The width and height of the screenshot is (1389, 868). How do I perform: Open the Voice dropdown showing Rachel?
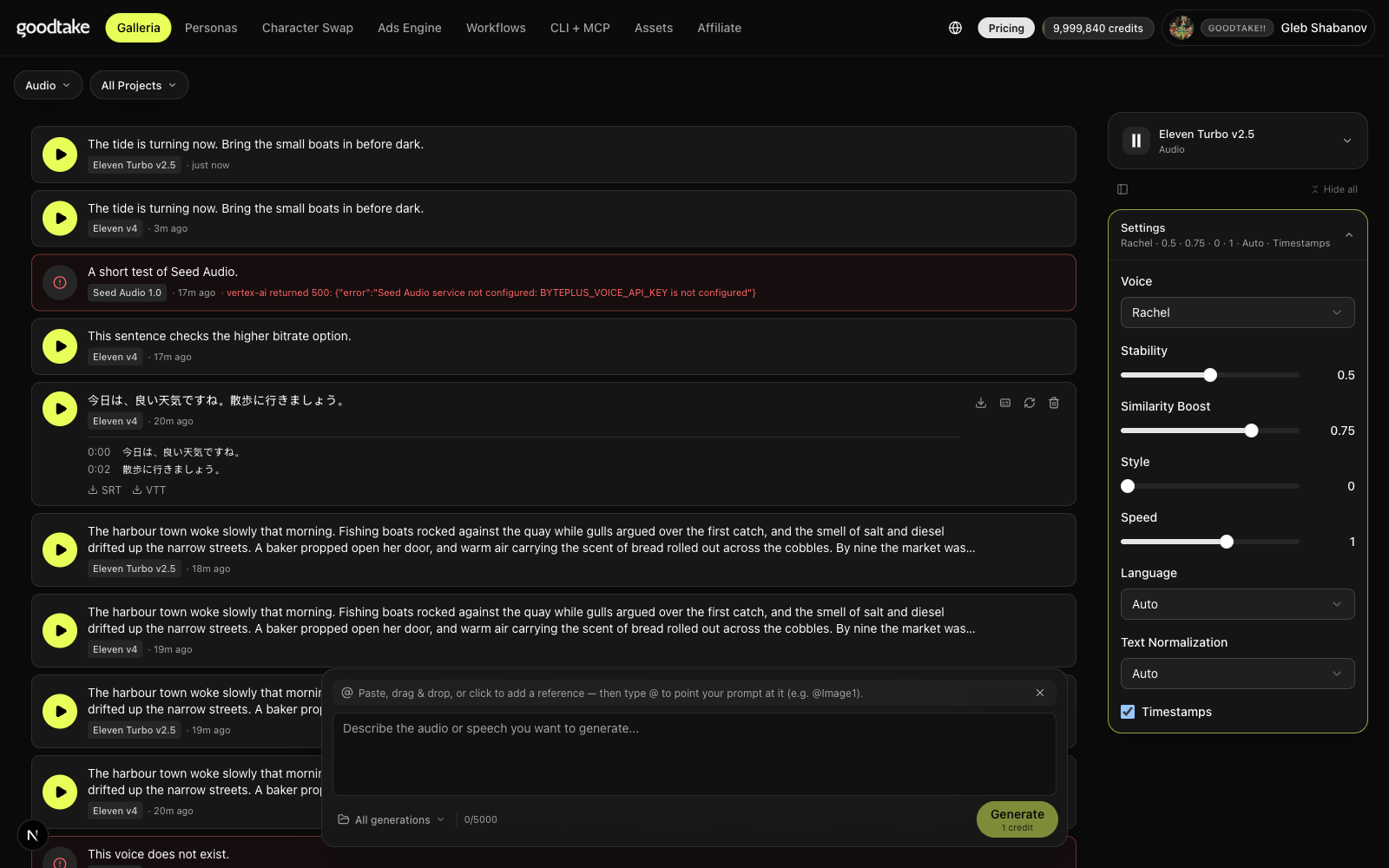(x=1237, y=312)
